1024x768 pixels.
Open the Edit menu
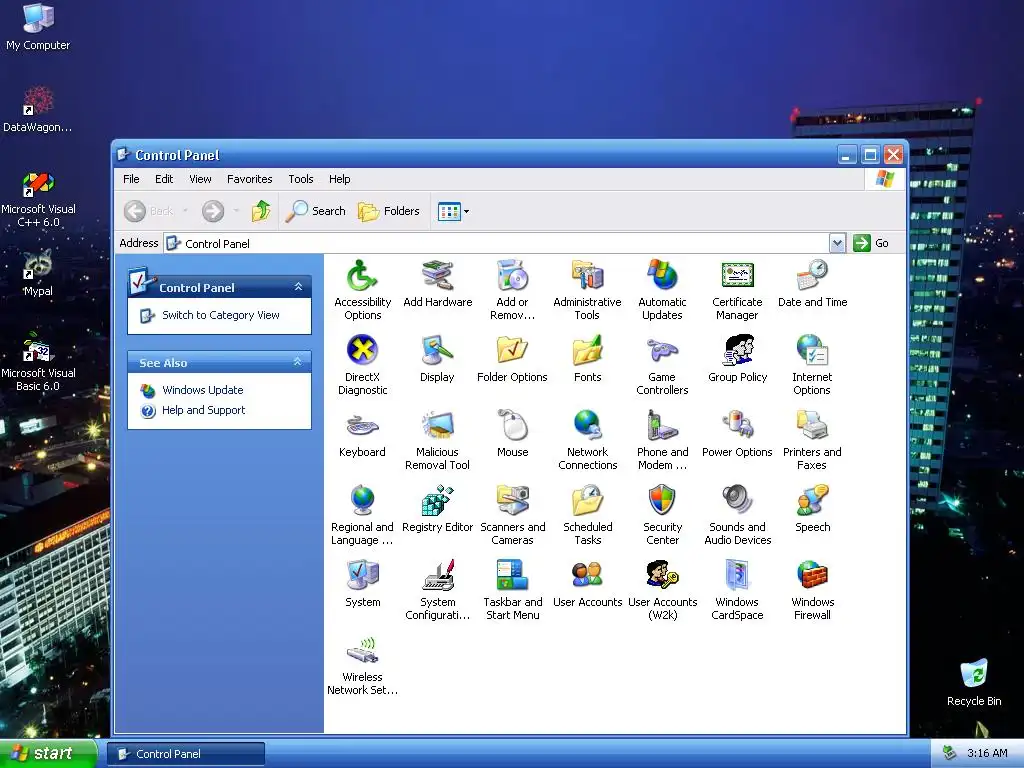164,179
